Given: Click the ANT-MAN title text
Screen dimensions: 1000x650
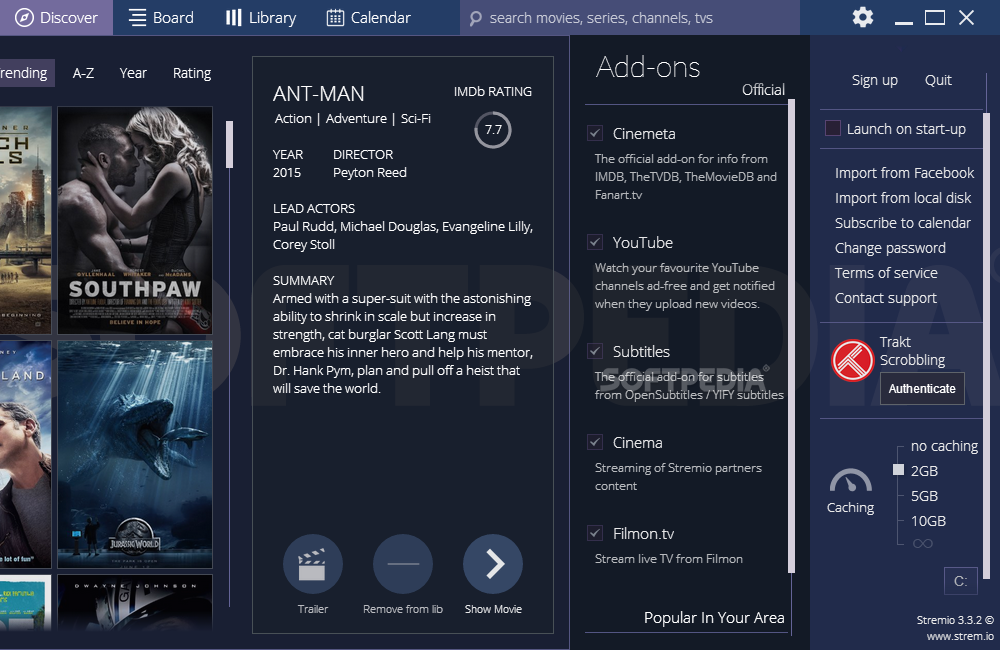Looking at the screenshot, I should click(x=318, y=94).
